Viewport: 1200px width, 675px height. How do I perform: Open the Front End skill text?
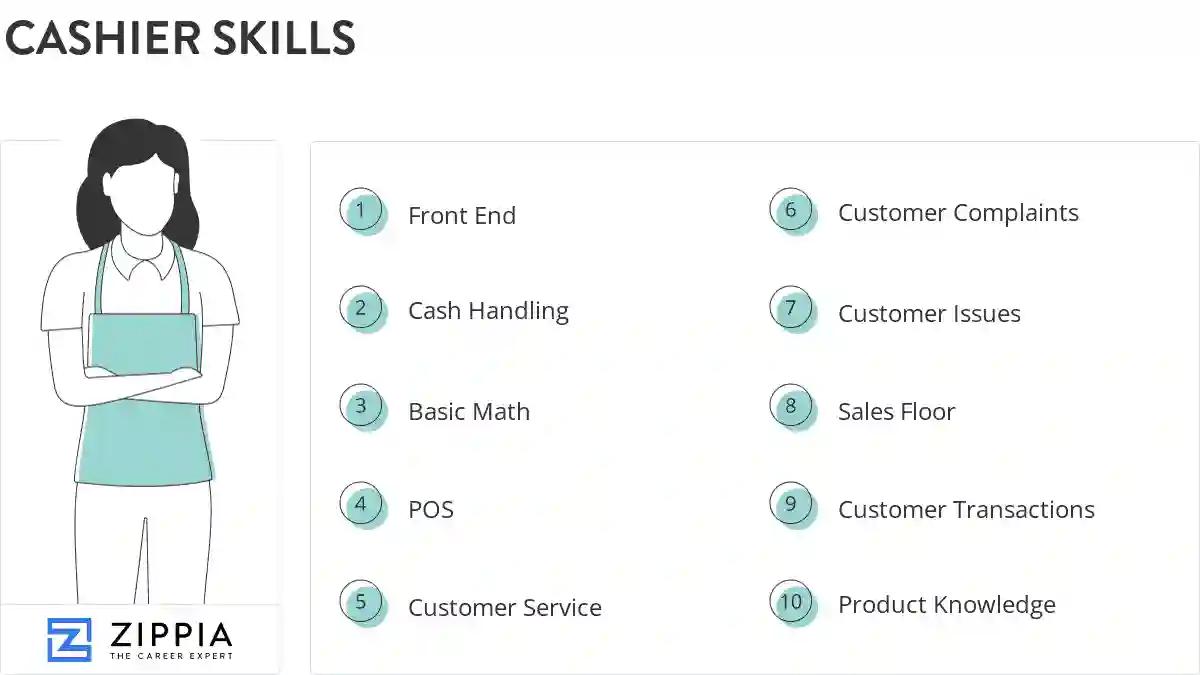[462, 216]
